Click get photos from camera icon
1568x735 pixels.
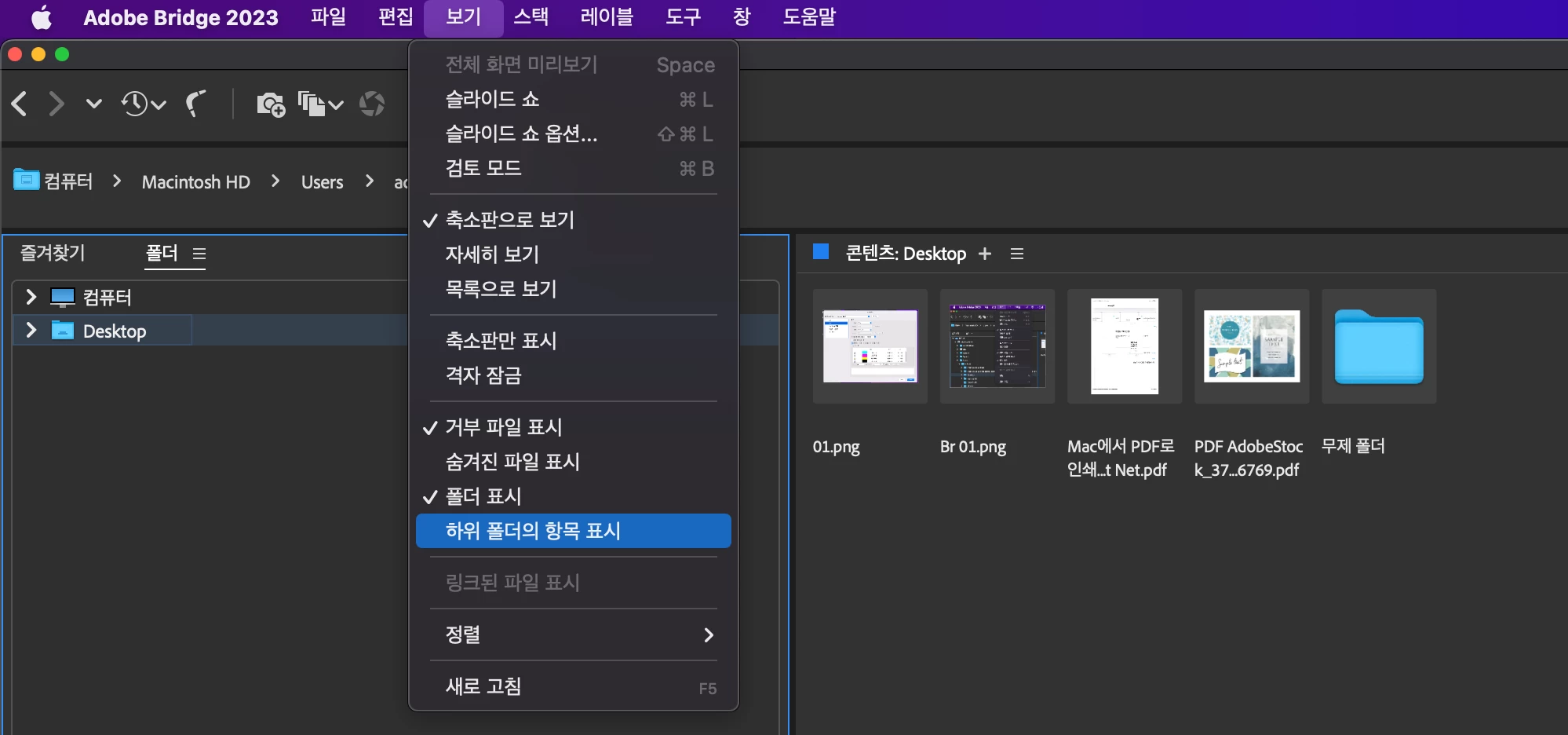271,104
